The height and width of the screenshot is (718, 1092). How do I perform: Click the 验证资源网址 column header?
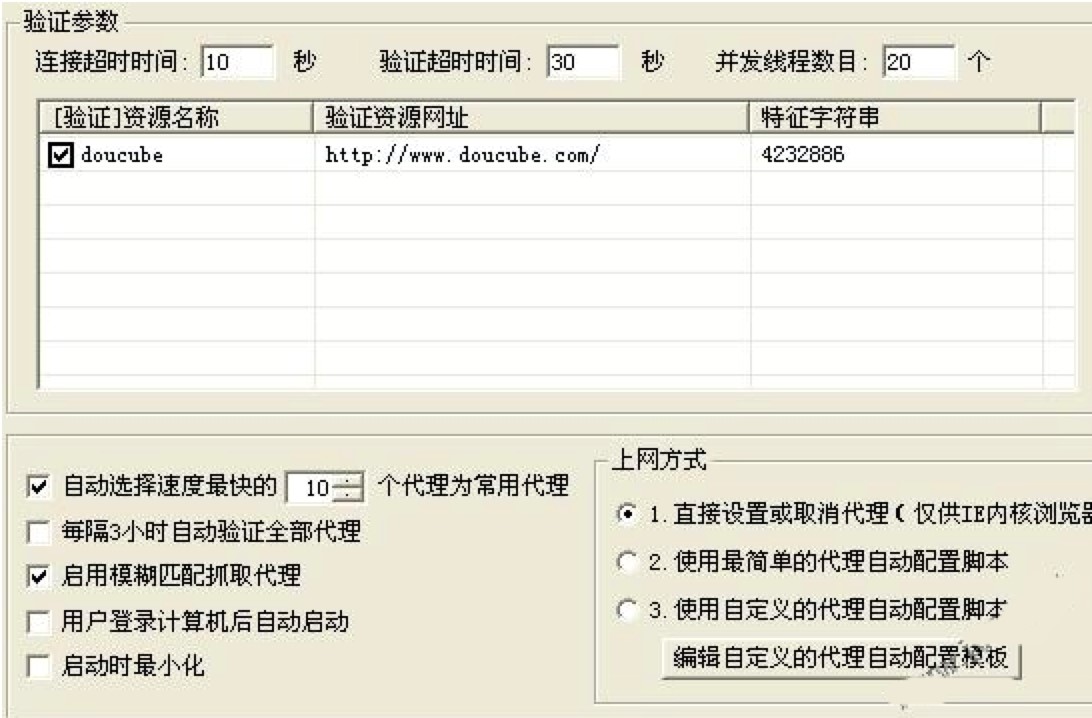[x=531, y=117]
